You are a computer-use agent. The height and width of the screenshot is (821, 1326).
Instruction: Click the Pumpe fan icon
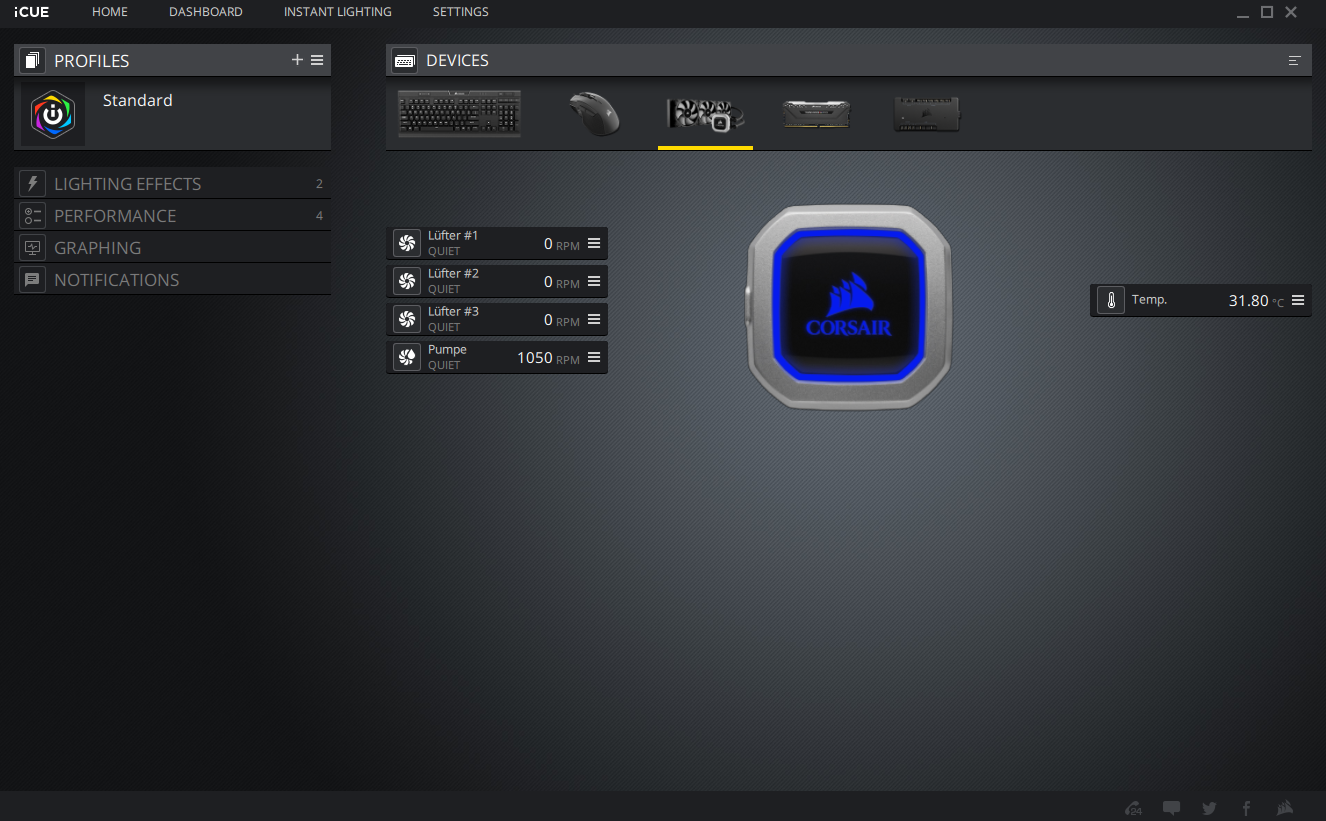coord(407,357)
